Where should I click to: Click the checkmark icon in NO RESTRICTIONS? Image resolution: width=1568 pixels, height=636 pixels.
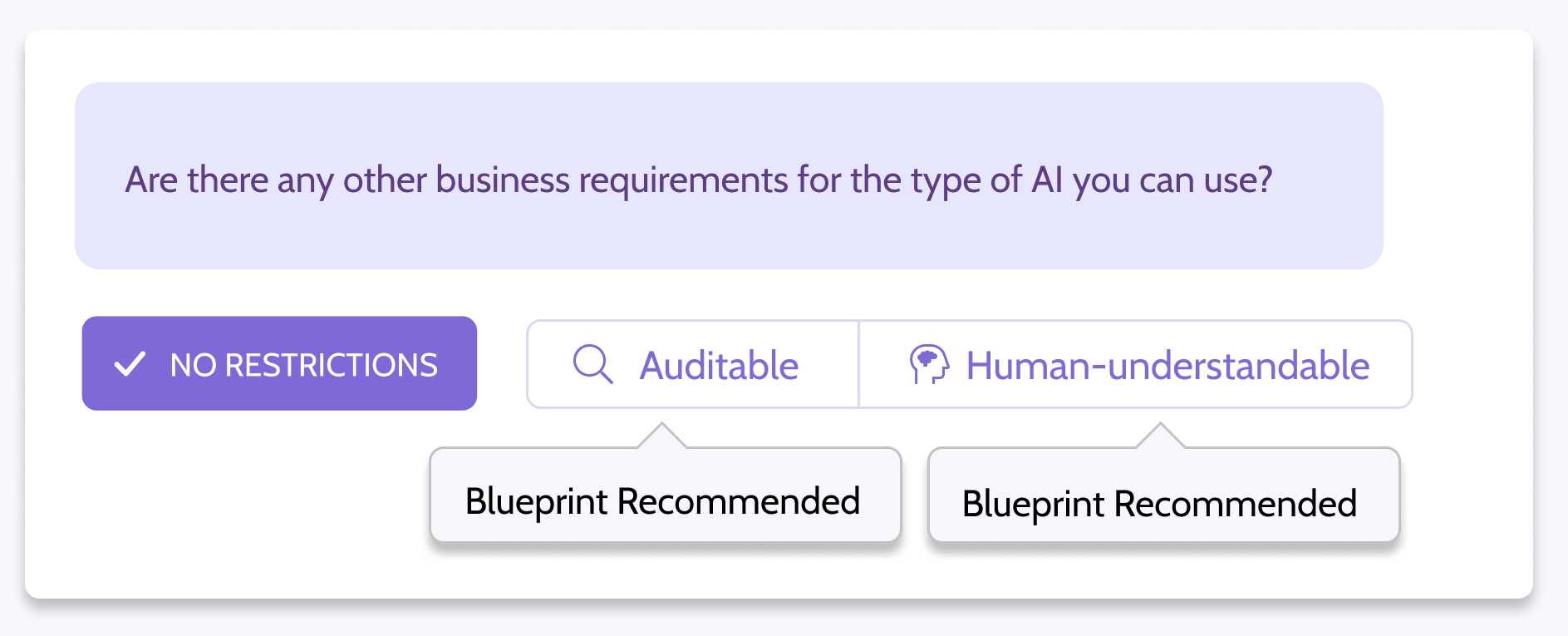click(130, 364)
